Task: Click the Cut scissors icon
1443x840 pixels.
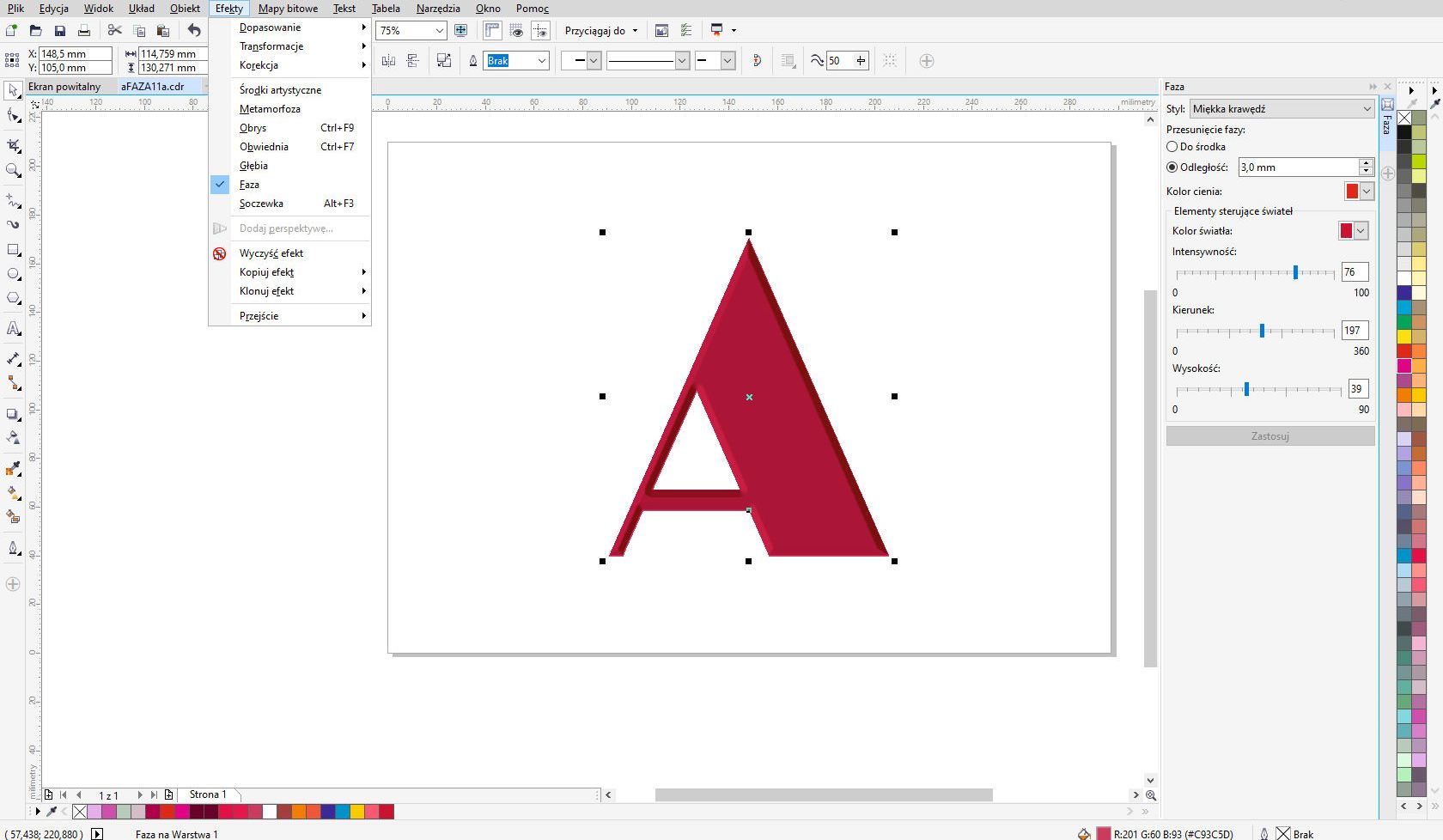Action: click(115, 31)
